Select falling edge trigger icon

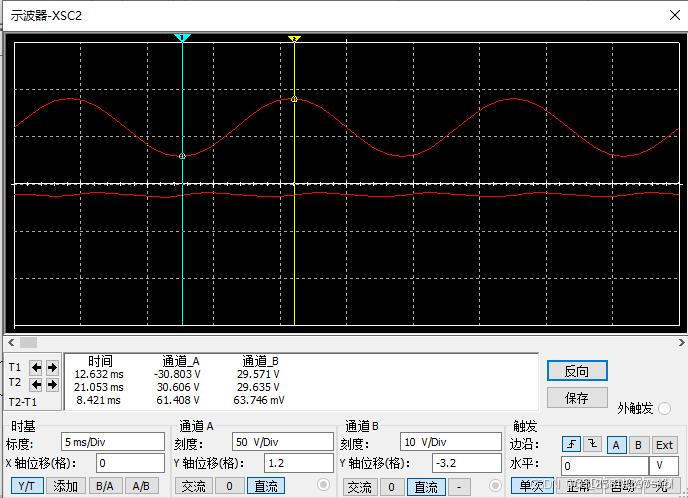[x=592, y=444]
